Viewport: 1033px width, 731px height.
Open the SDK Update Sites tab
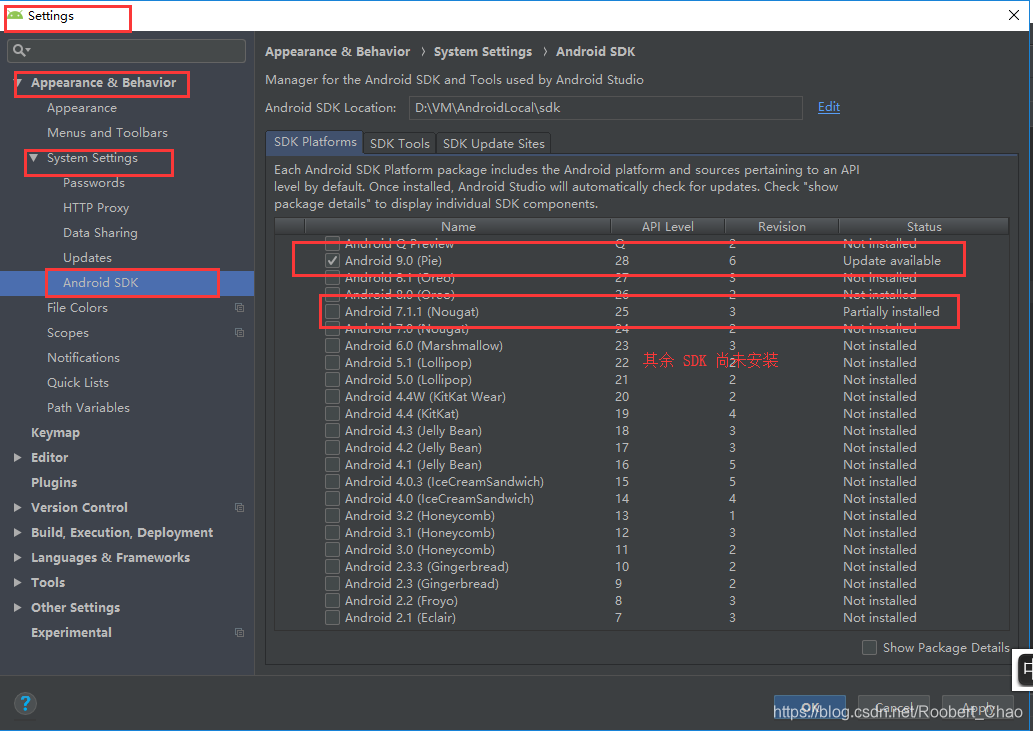point(493,144)
